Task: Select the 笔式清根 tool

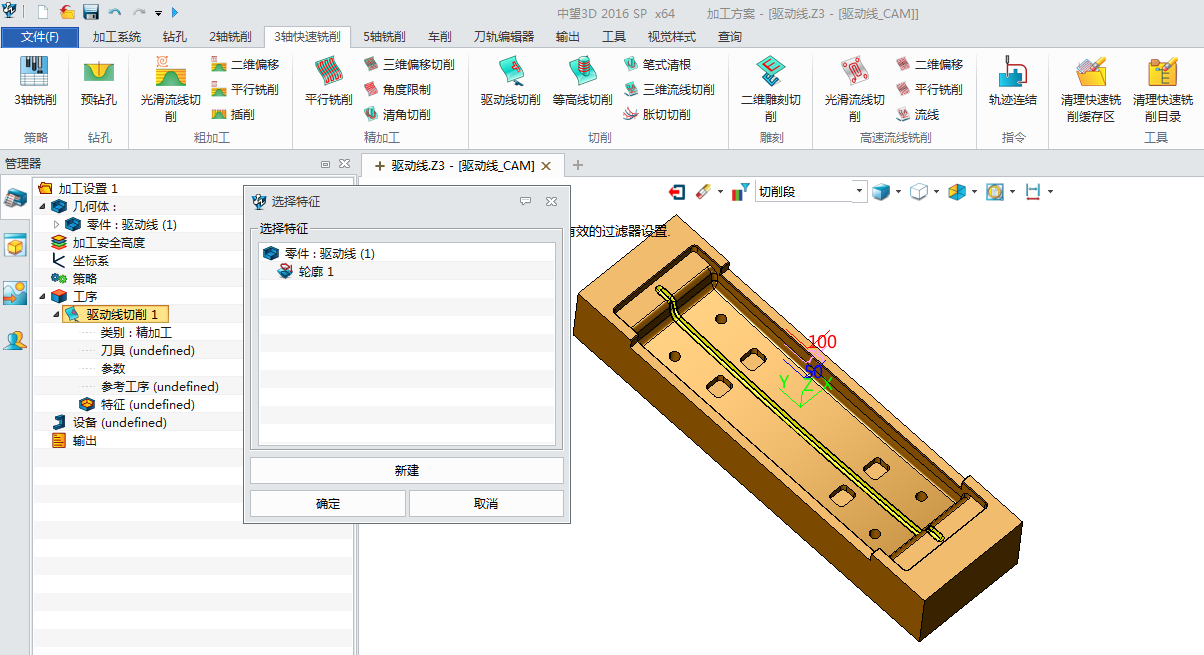Action: point(660,62)
